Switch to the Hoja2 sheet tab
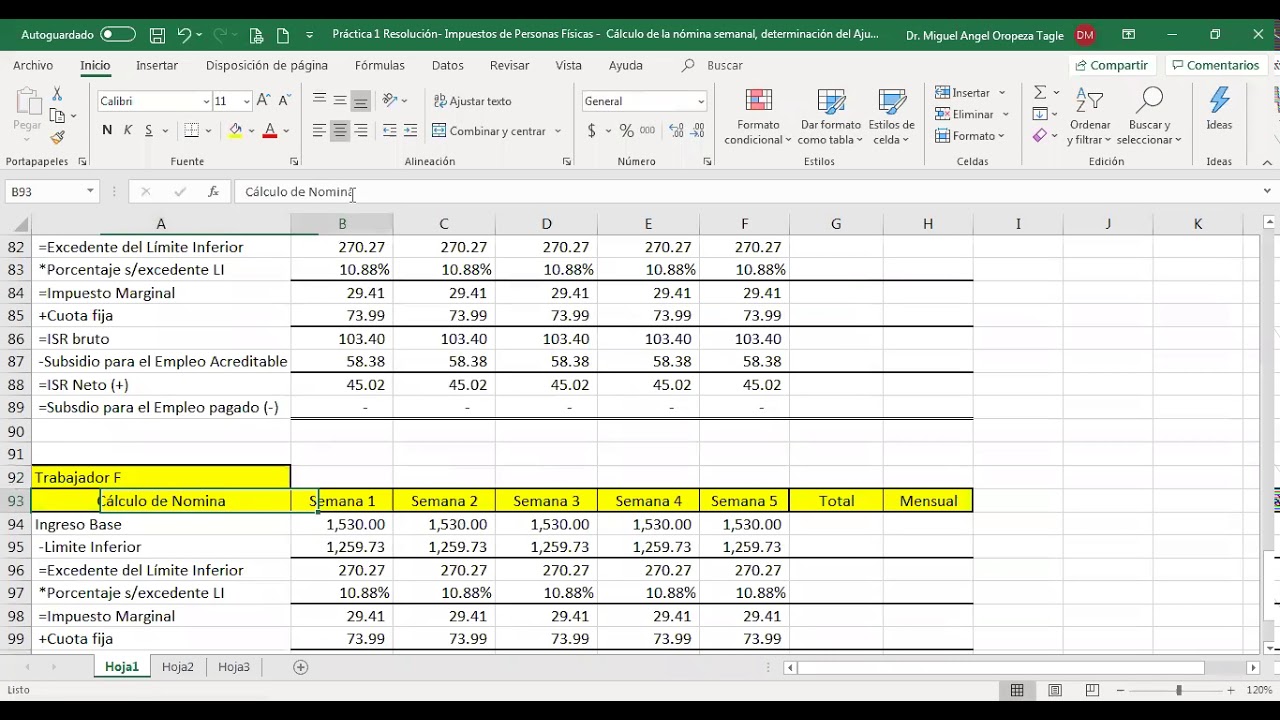Viewport: 1280px width, 720px height. (x=178, y=667)
